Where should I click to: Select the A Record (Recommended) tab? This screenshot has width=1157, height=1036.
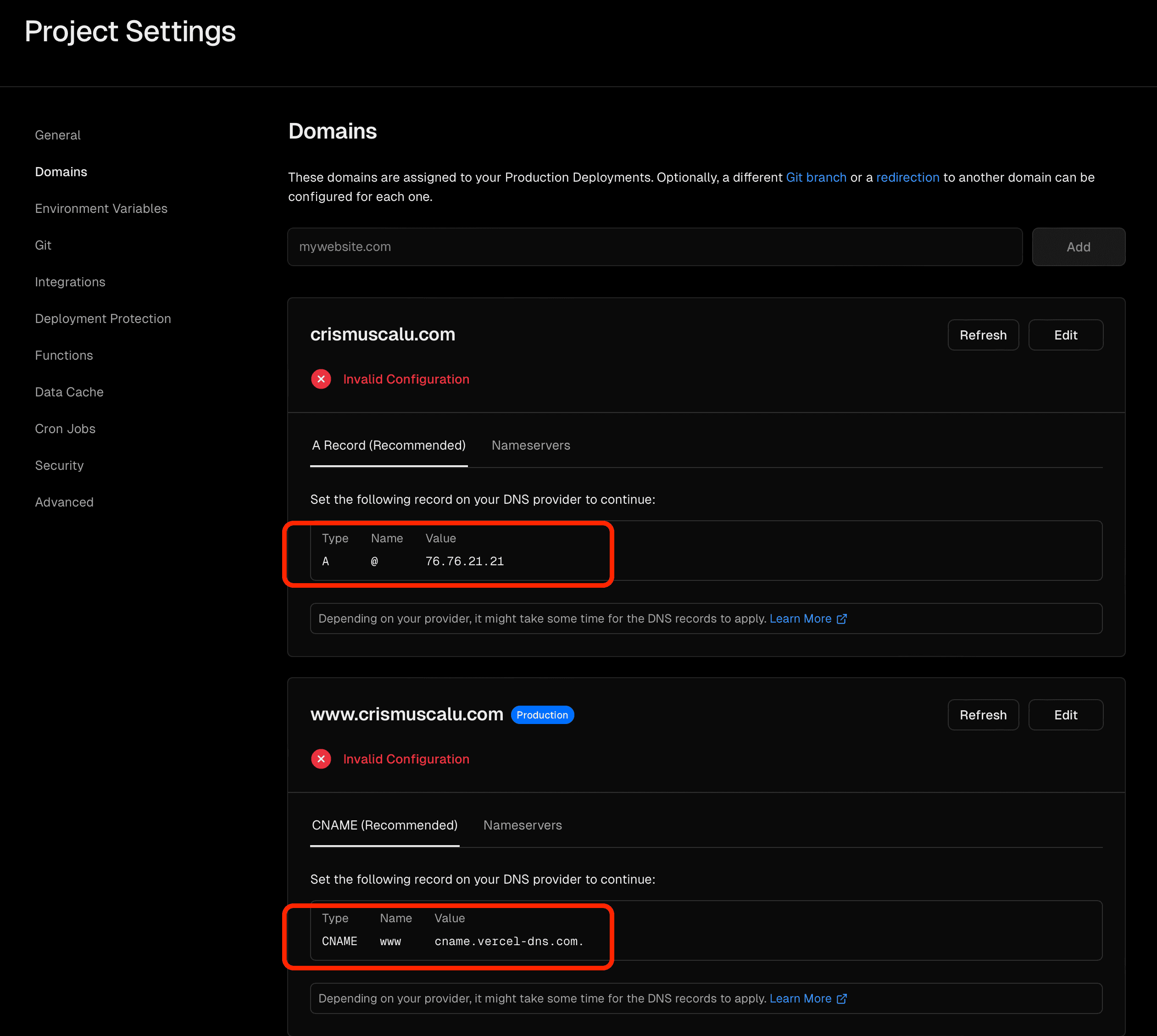point(389,445)
